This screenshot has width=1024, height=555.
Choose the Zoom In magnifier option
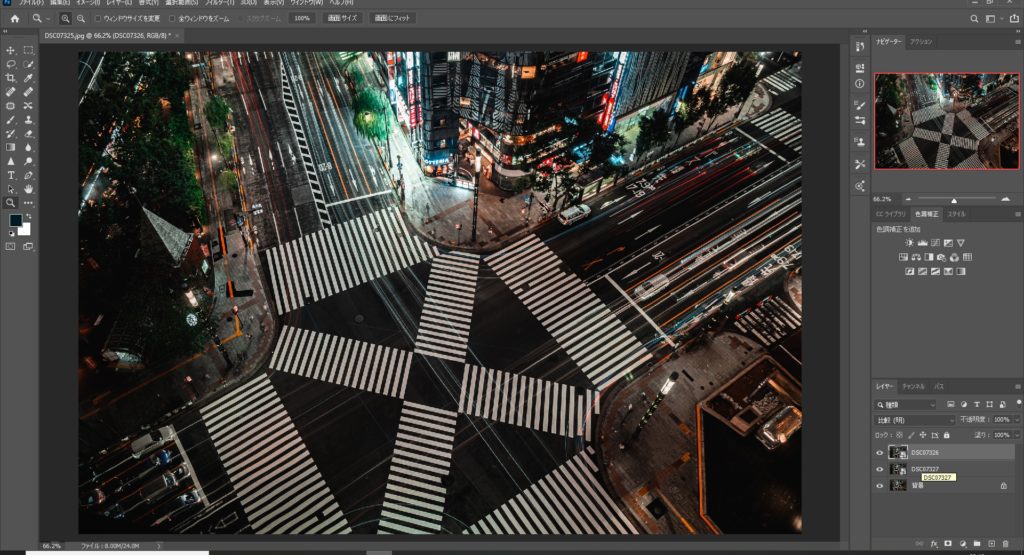coord(65,18)
